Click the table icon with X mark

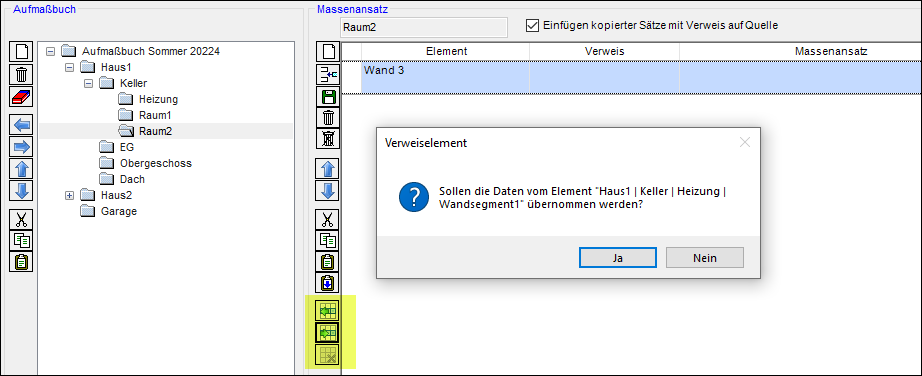click(x=328, y=355)
